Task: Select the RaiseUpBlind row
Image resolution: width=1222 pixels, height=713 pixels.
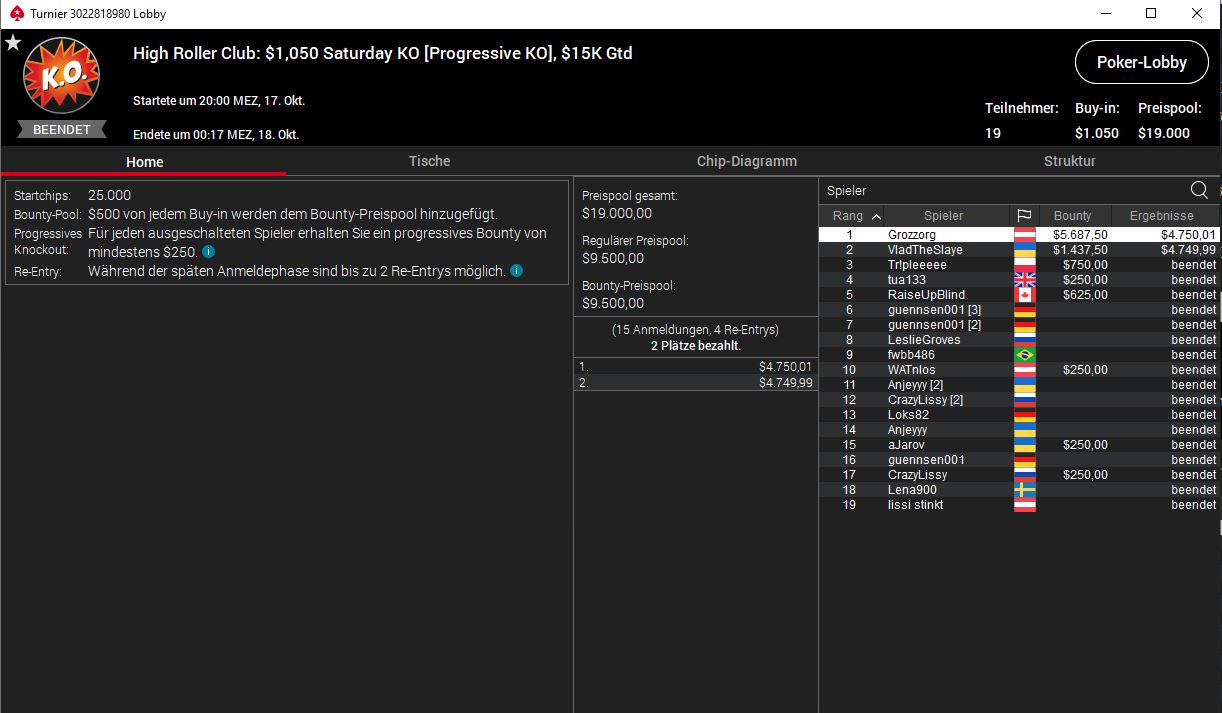Action: 926,295
